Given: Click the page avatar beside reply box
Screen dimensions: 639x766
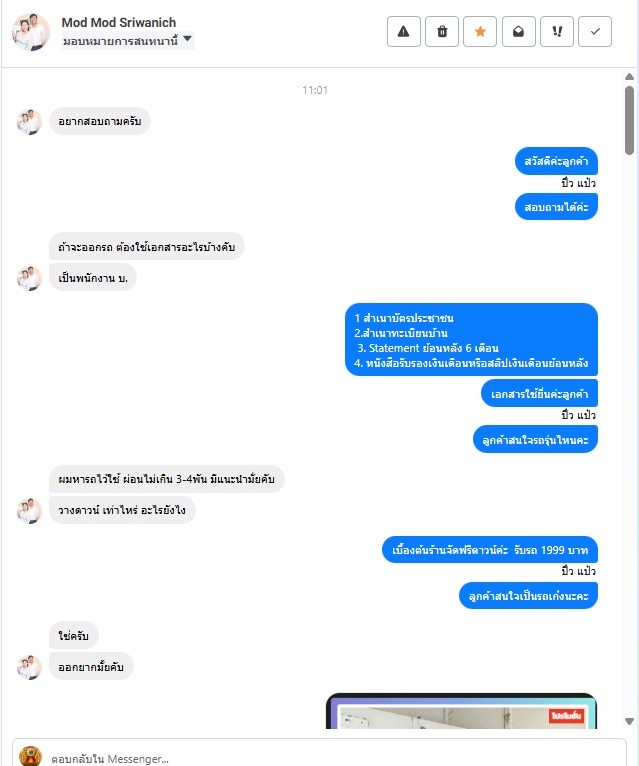Looking at the screenshot, I should pyautogui.click(x=30, y=756).
